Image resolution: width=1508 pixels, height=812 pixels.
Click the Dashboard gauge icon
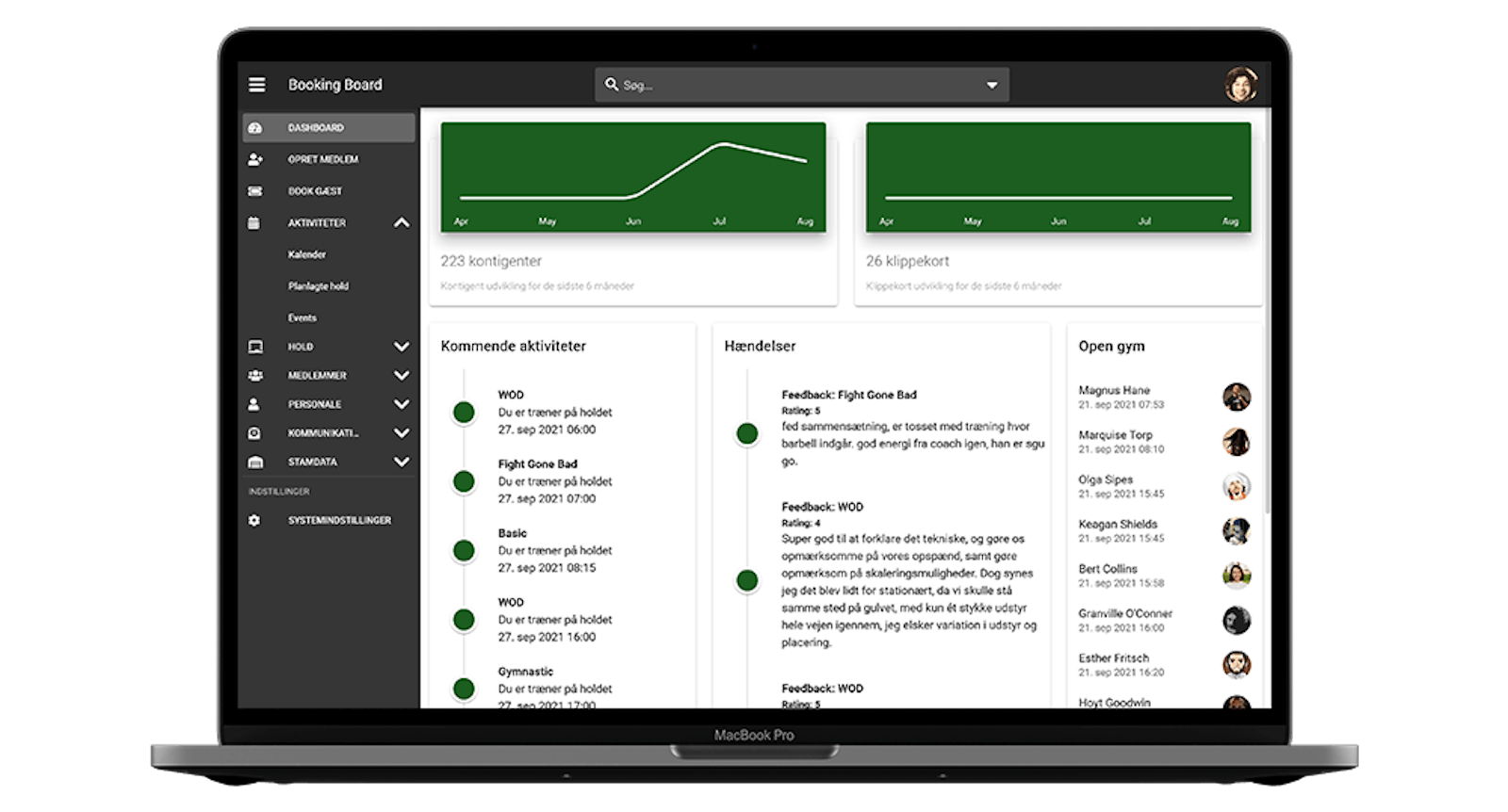(x=254, y=128)
